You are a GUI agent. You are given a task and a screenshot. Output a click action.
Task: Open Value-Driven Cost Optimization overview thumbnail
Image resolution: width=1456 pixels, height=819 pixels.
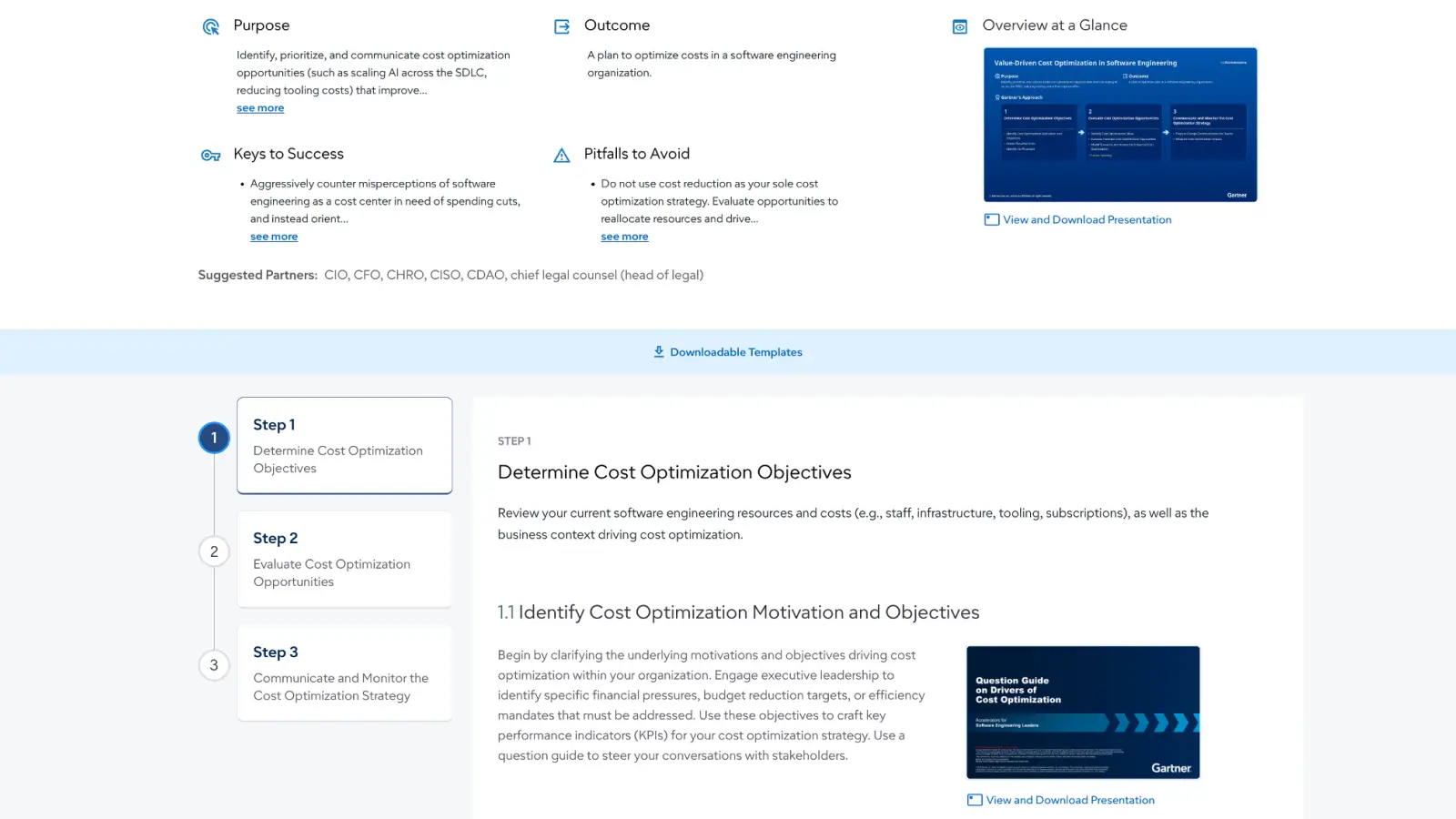(1120, 125)
